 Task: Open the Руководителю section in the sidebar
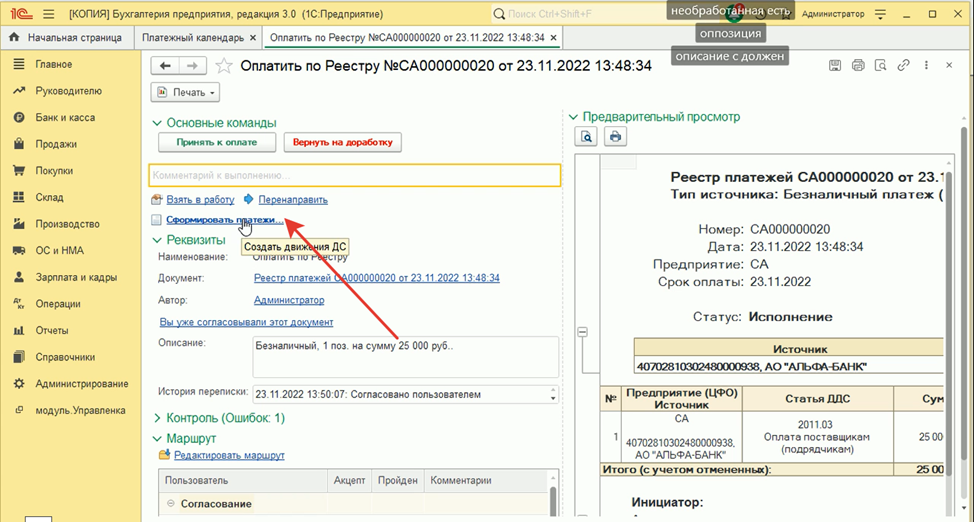(70, 91)
